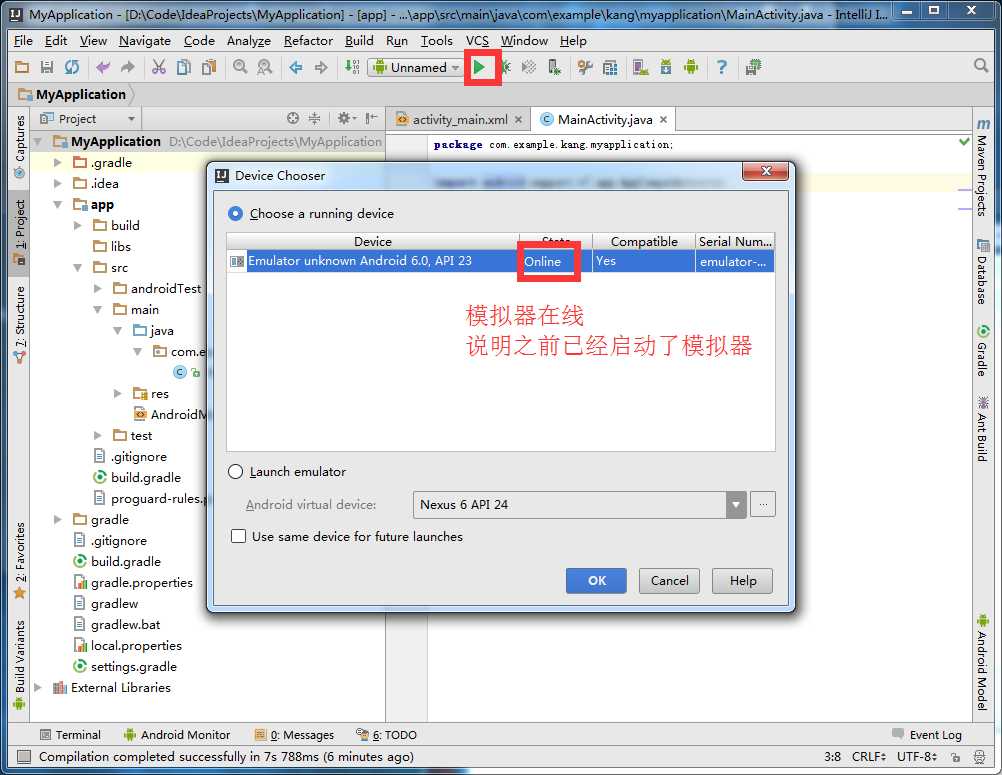Click the scroll from source target icon
Viewport: 1002px width, 775px height.
point(293,118)
